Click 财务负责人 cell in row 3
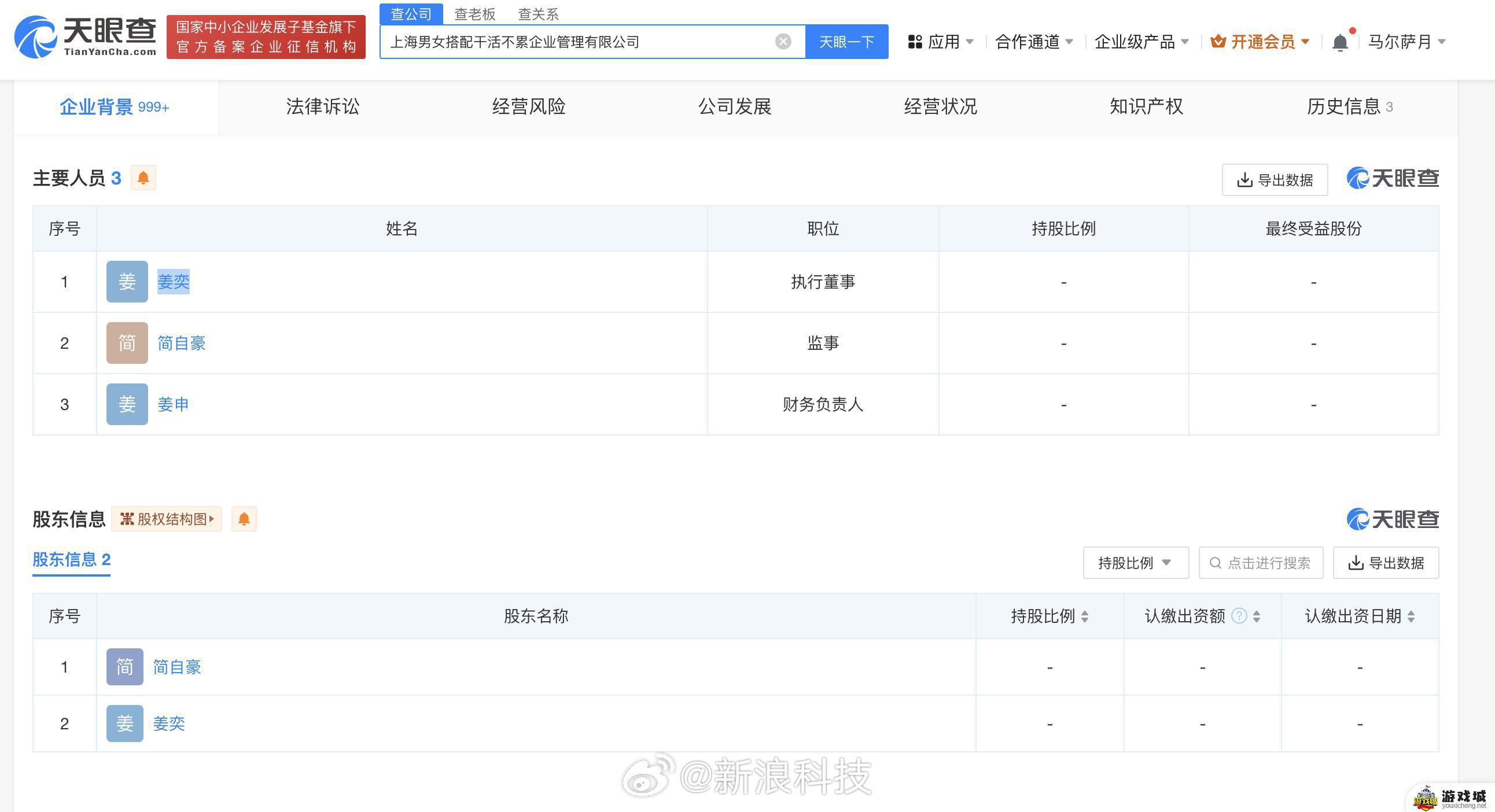 coord(823,404)
